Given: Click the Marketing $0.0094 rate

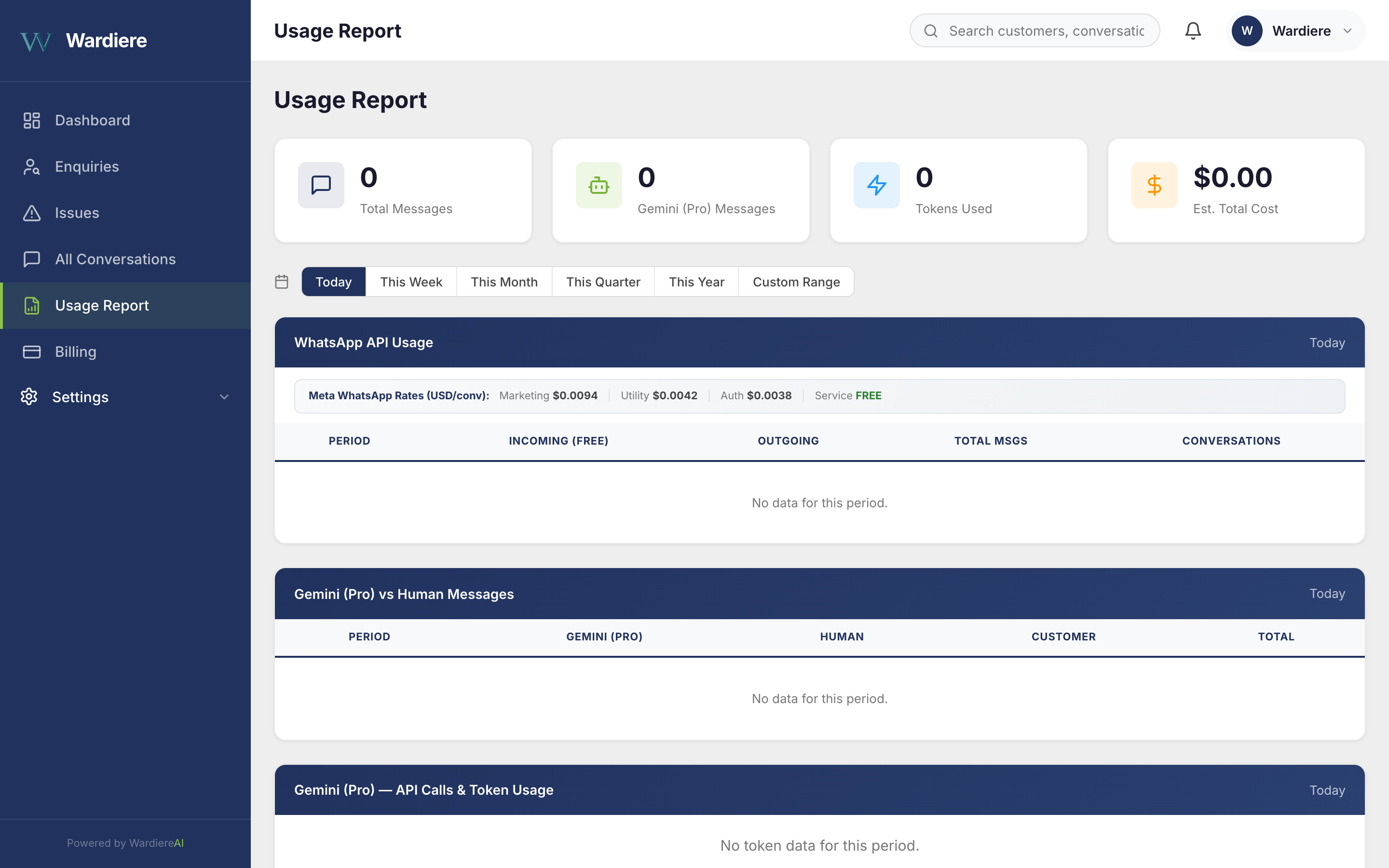Looking at the screenshot, I should coord(548,395).
